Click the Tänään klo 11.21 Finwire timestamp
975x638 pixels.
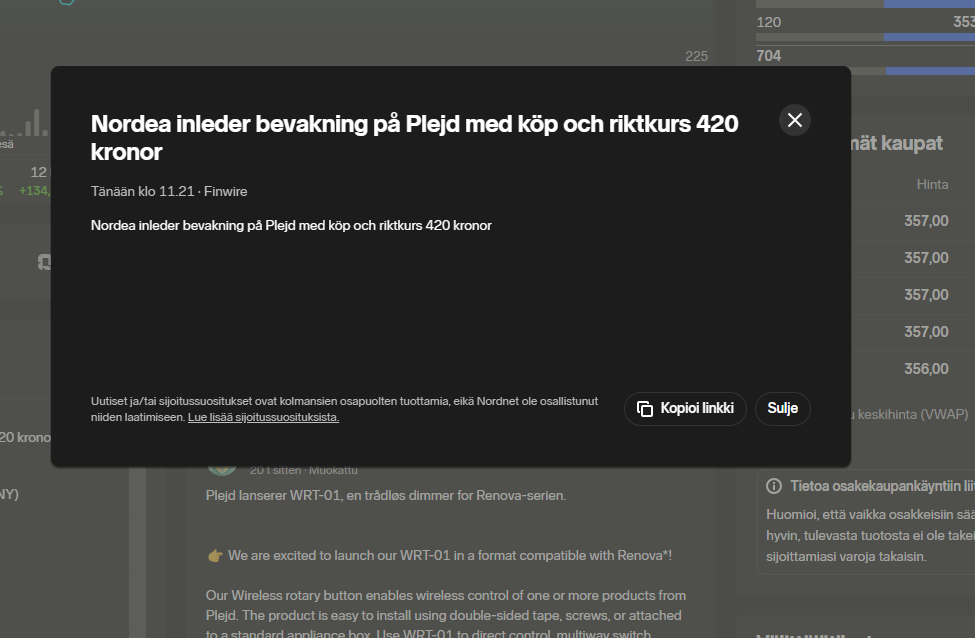[x=169, y=191]
